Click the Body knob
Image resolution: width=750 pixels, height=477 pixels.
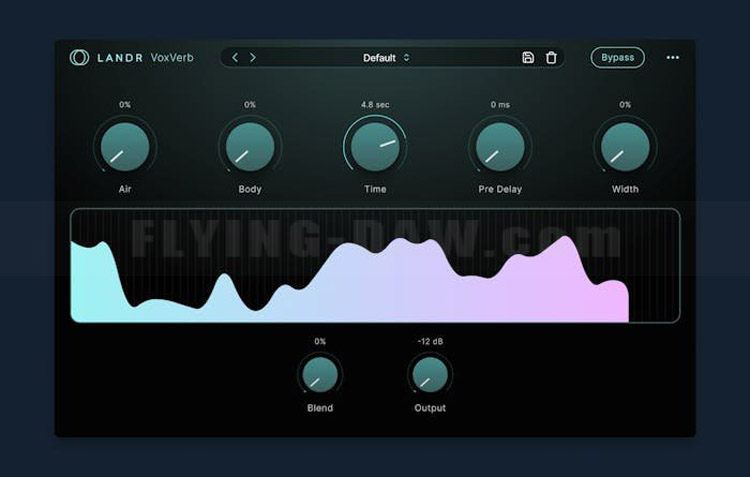pyautogui.click(x=250, y=147)
